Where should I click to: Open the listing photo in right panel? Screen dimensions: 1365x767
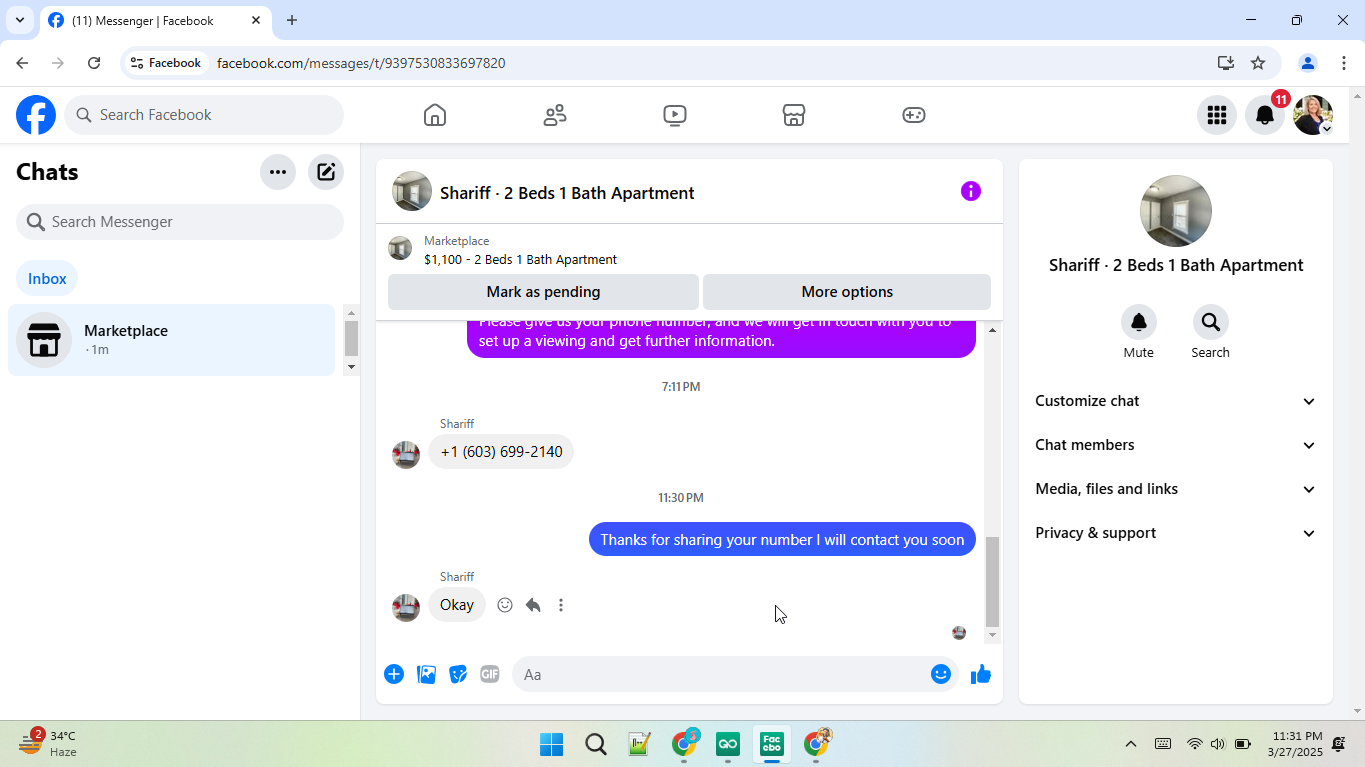1176,211
